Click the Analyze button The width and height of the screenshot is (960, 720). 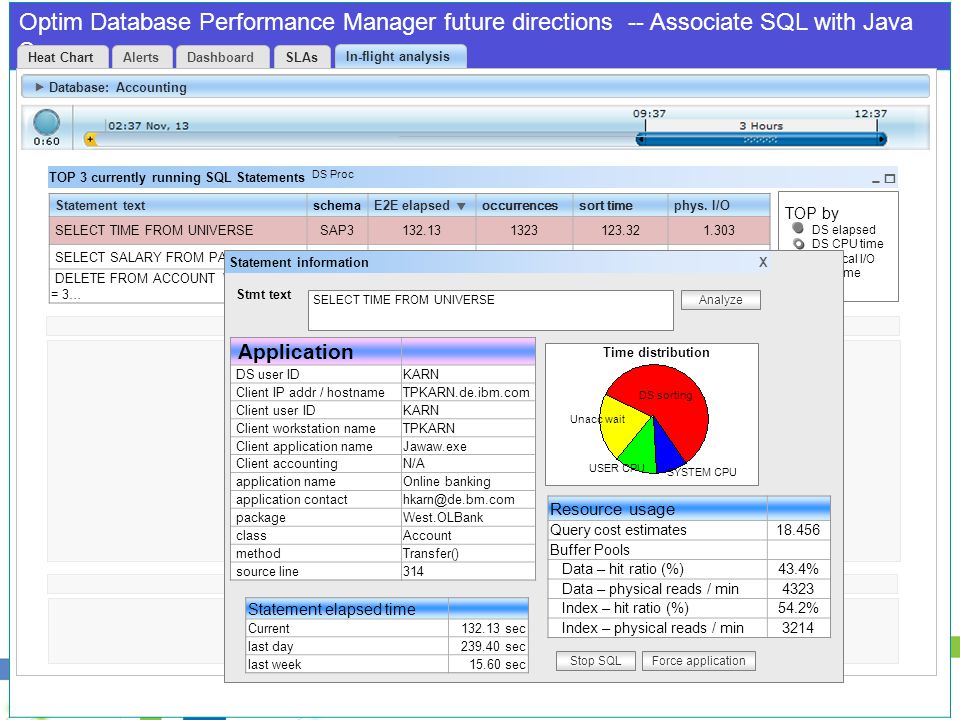click(x=721, y=300)
